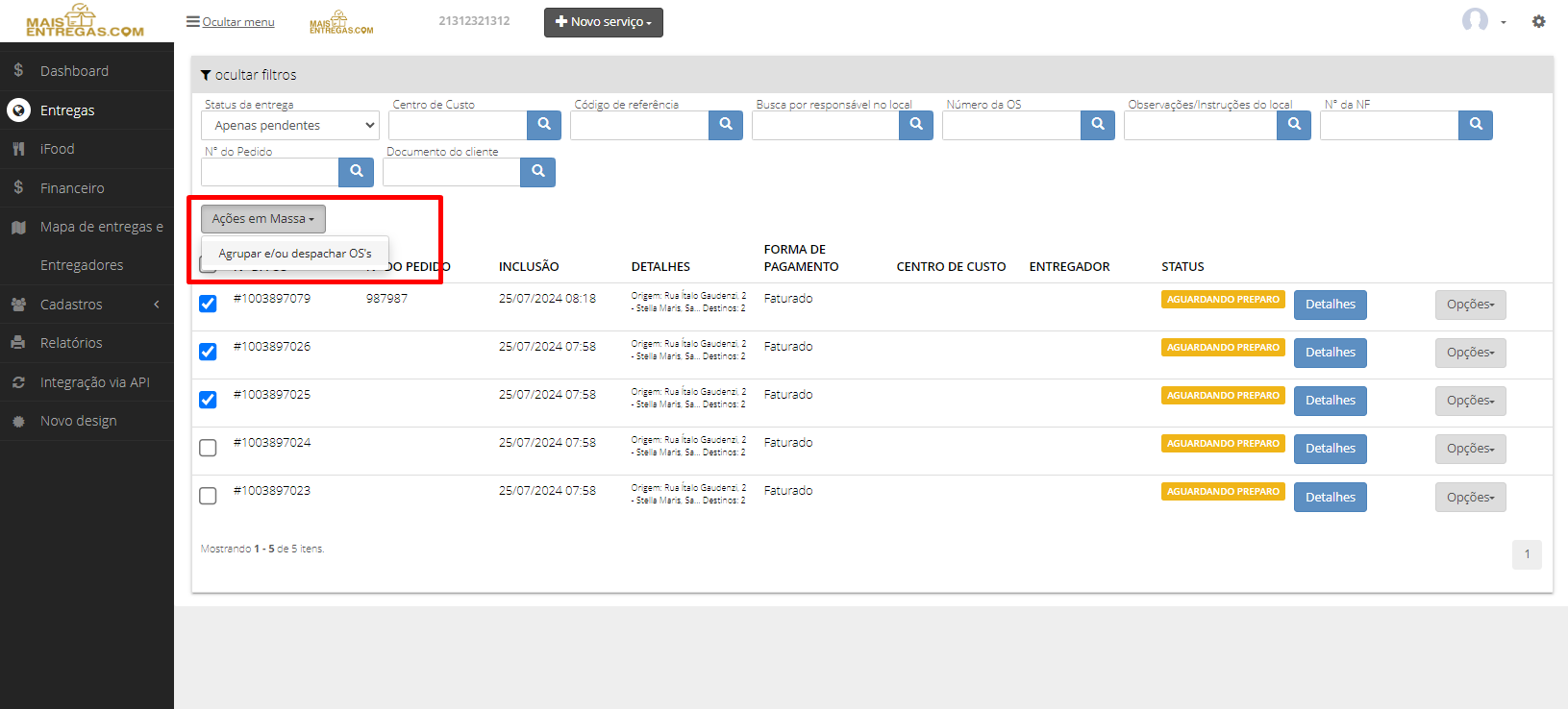The image size is (1568, 709).
Task: Open the Status da entrega dropdown
Action: click(x=290, y=125)
